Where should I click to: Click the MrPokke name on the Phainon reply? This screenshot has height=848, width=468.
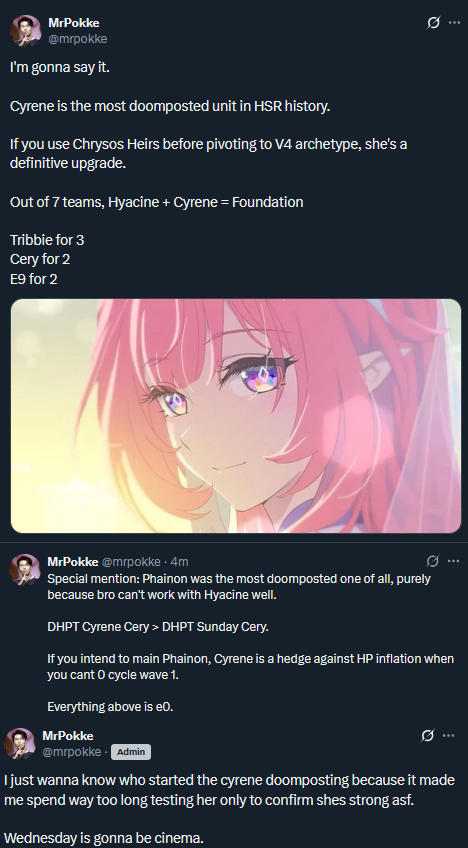[x=72, y=561]
